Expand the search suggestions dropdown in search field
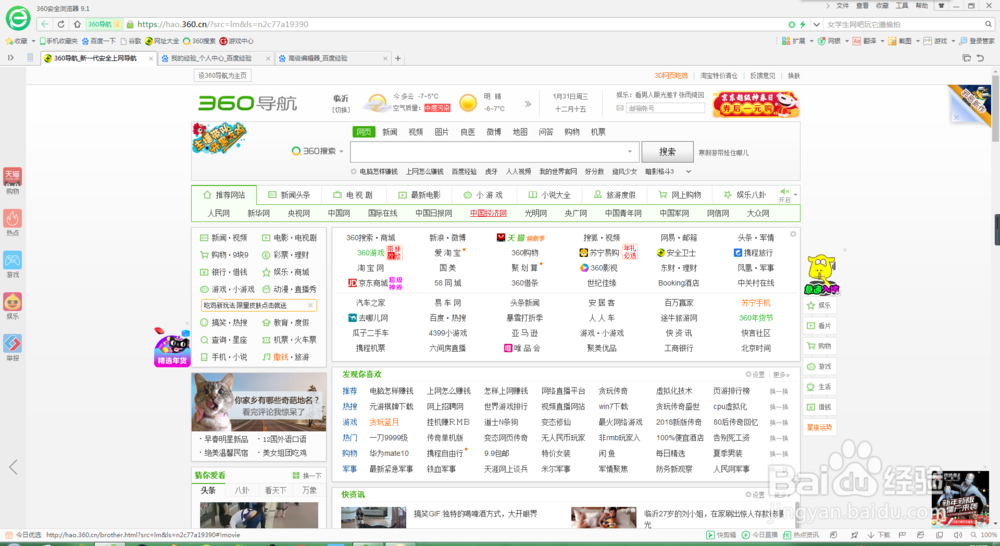 (629, 152)
